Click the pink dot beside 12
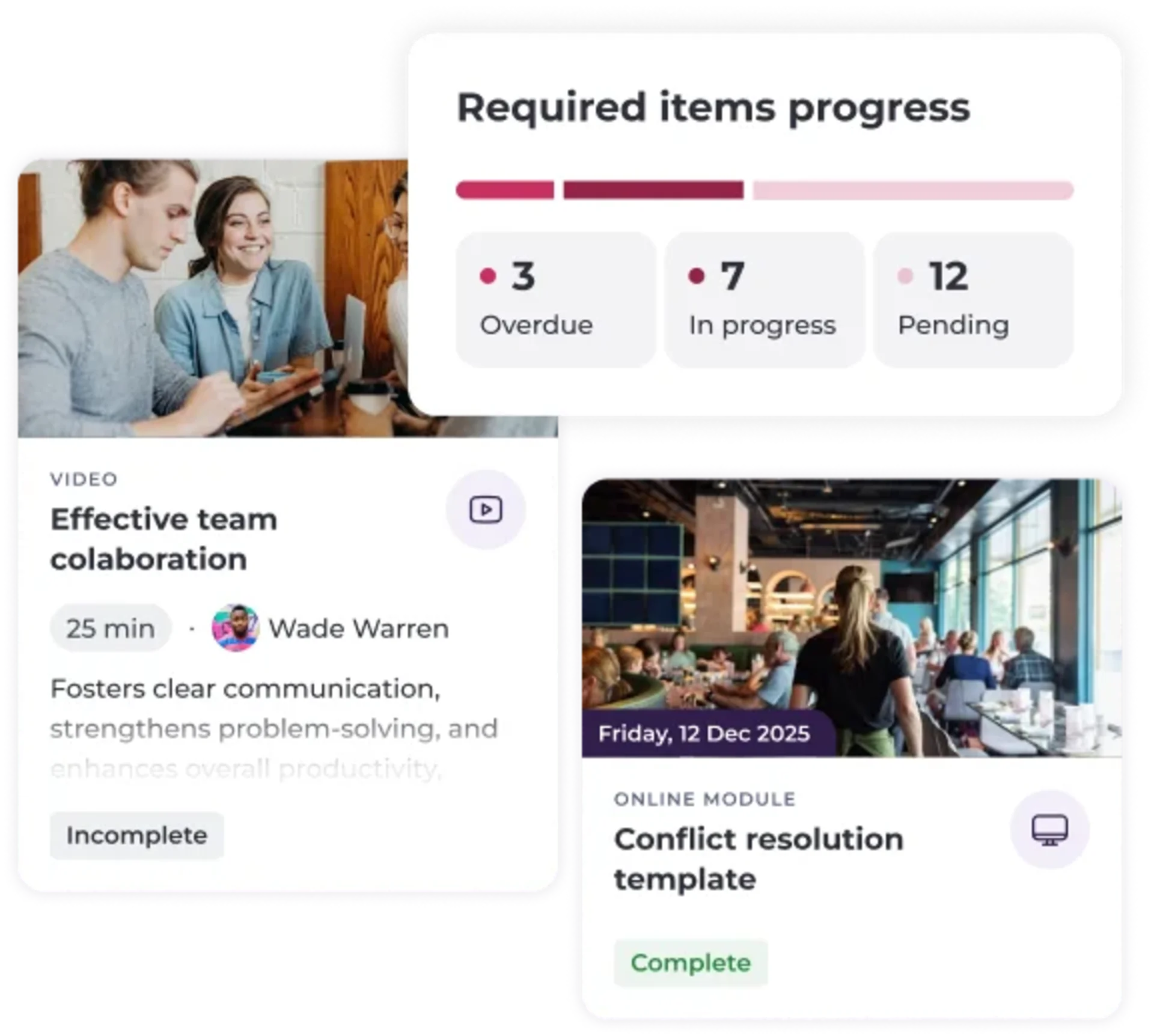Viewport: 1154px width, 1036px height. click(905, 276)
